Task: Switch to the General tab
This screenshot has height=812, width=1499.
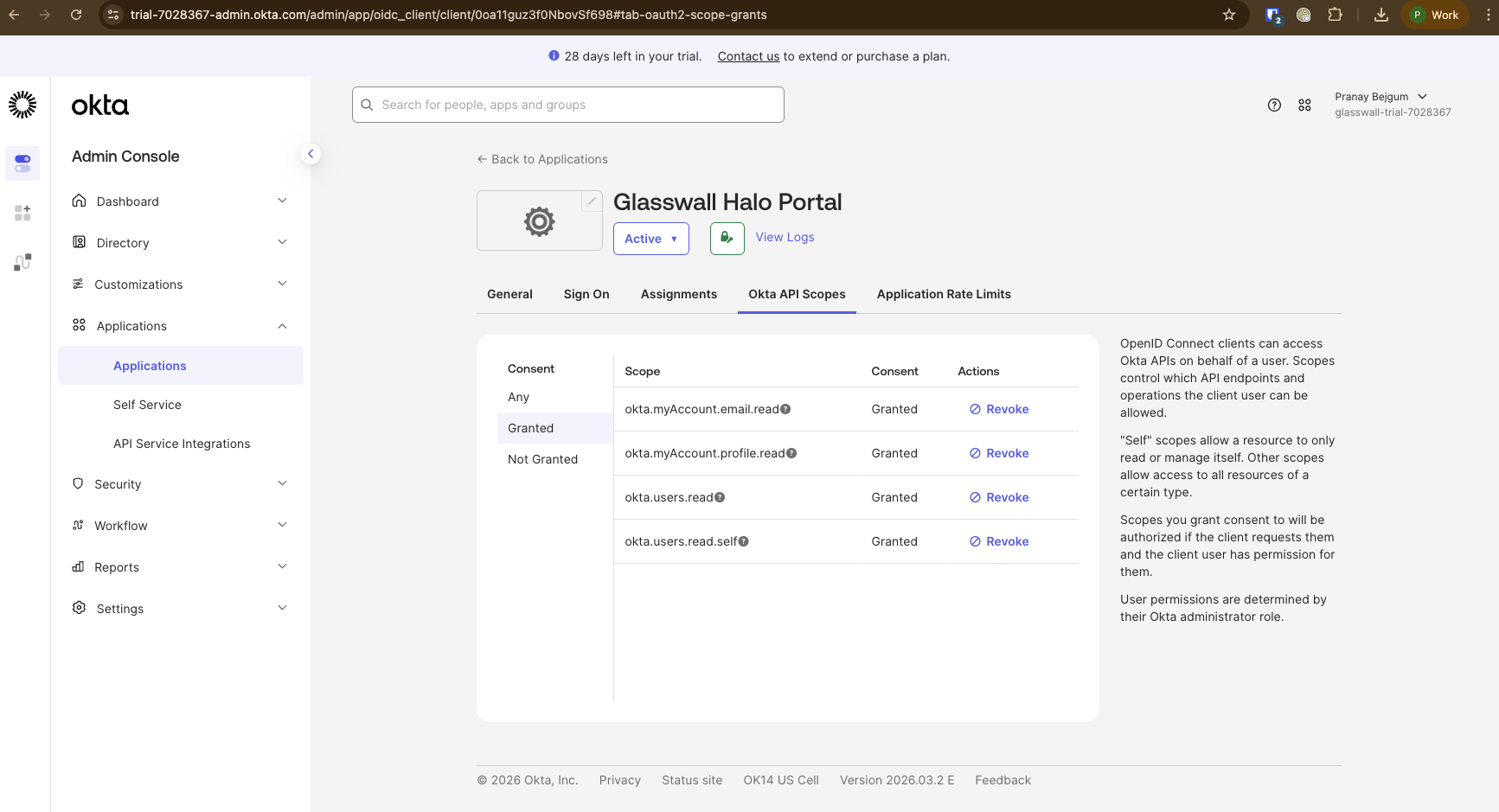Action: [509, 294]
